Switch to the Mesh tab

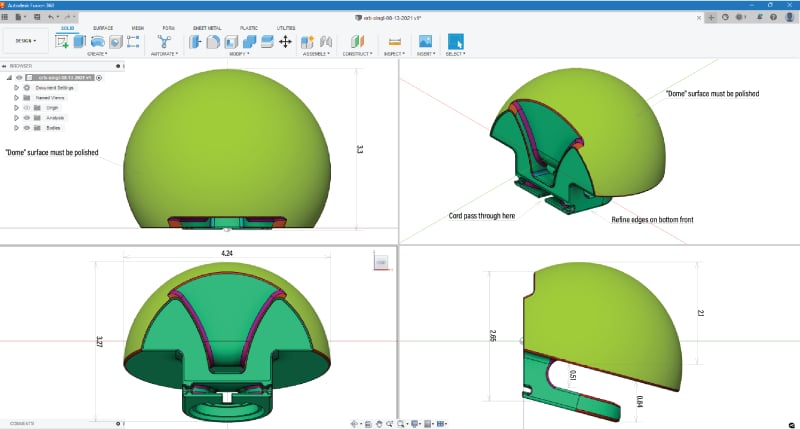click(x=138, y=28)
